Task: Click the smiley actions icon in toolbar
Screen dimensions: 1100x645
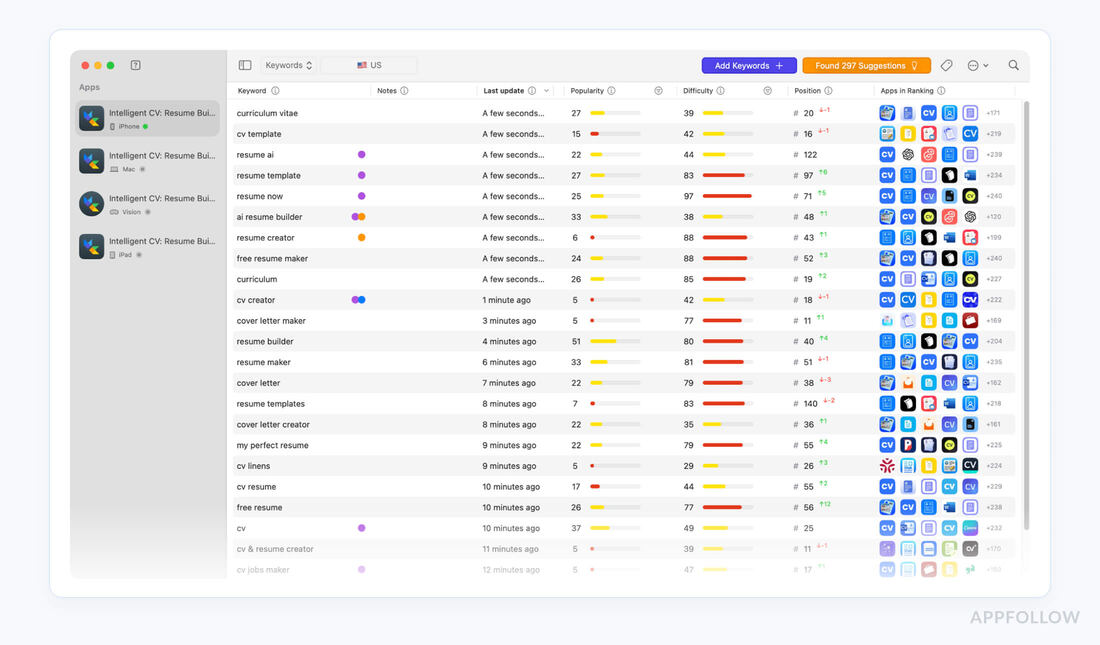Action: (x=972, y=65)
